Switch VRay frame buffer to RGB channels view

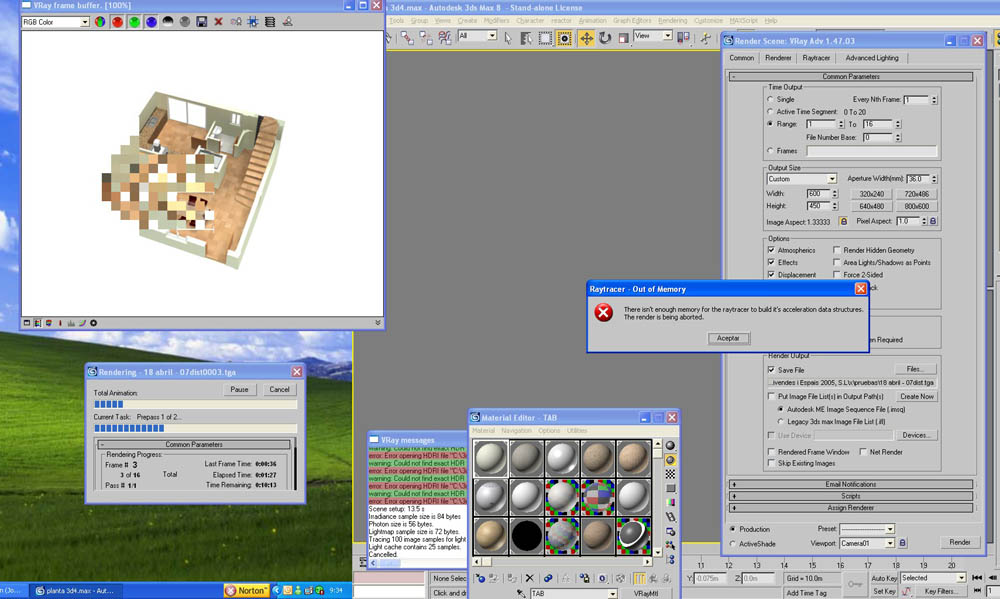point(100,22)
